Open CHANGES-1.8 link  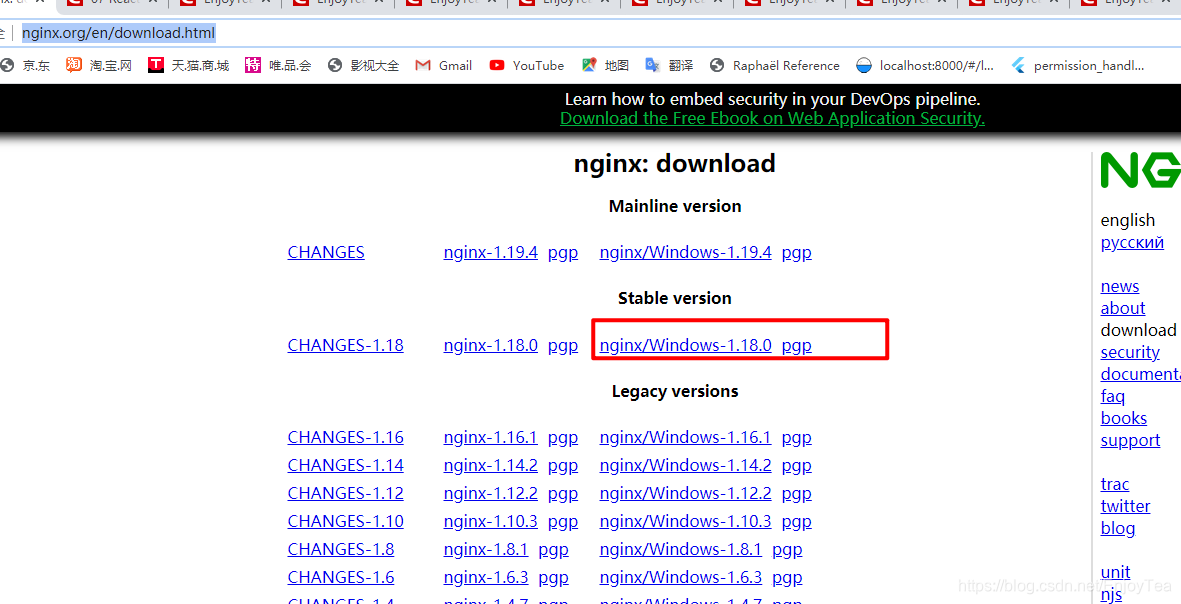click(340, 549)
